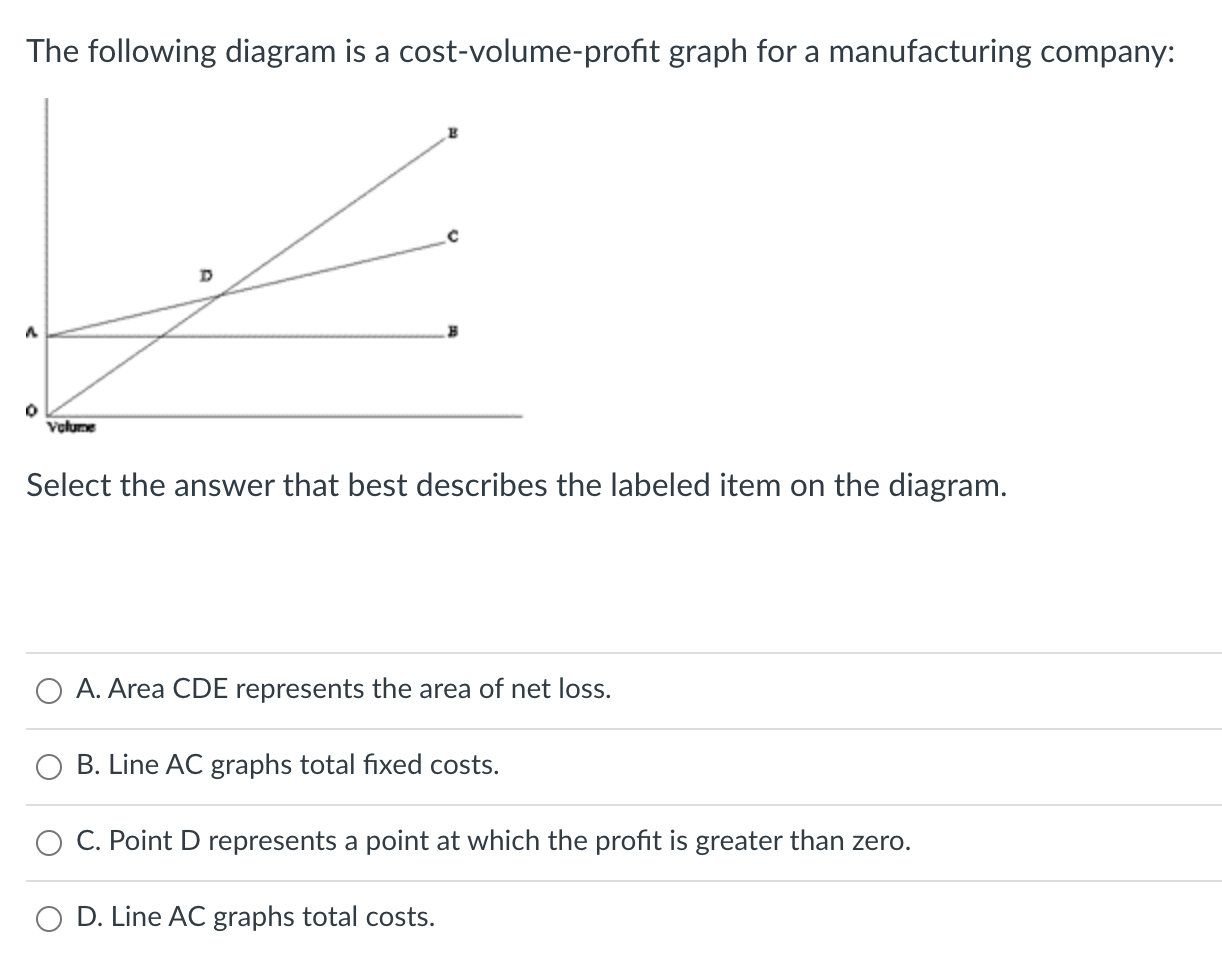Choose the radio button for answer B

[x=50, y=767]
